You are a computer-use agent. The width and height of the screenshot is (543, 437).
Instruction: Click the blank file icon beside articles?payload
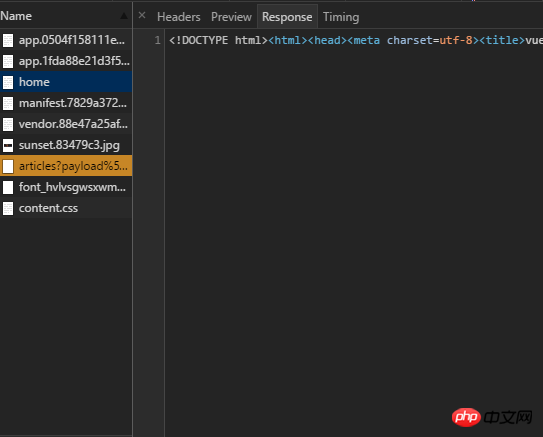(x=8, y=166)
